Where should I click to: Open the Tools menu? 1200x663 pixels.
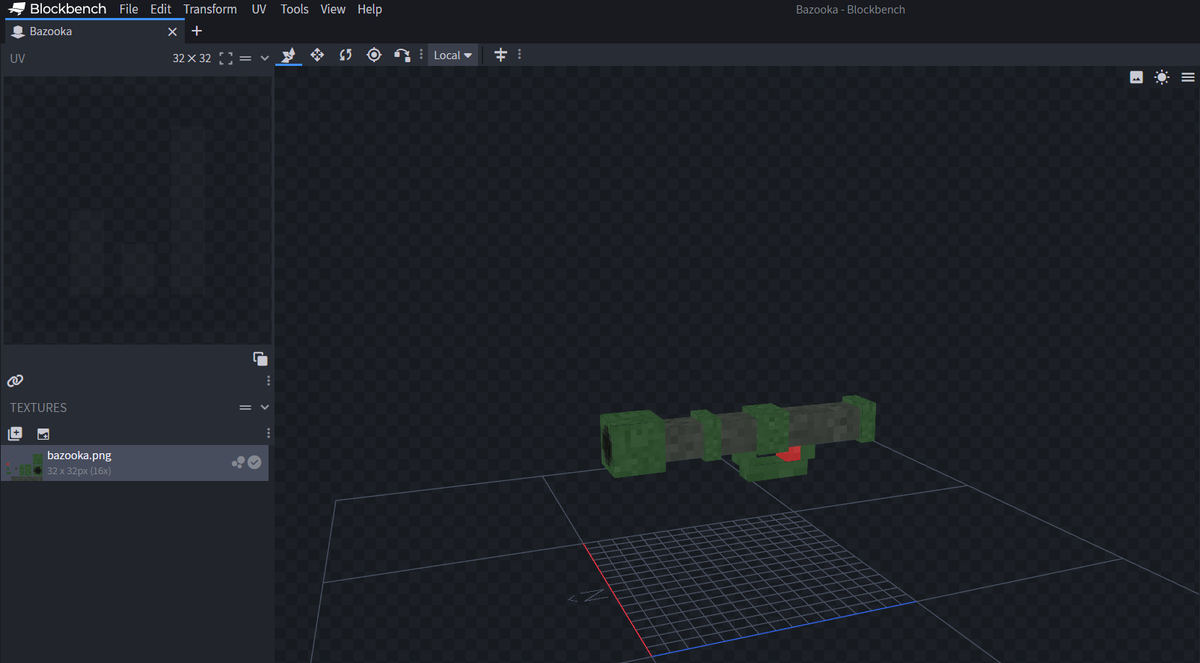click(295, 9)
